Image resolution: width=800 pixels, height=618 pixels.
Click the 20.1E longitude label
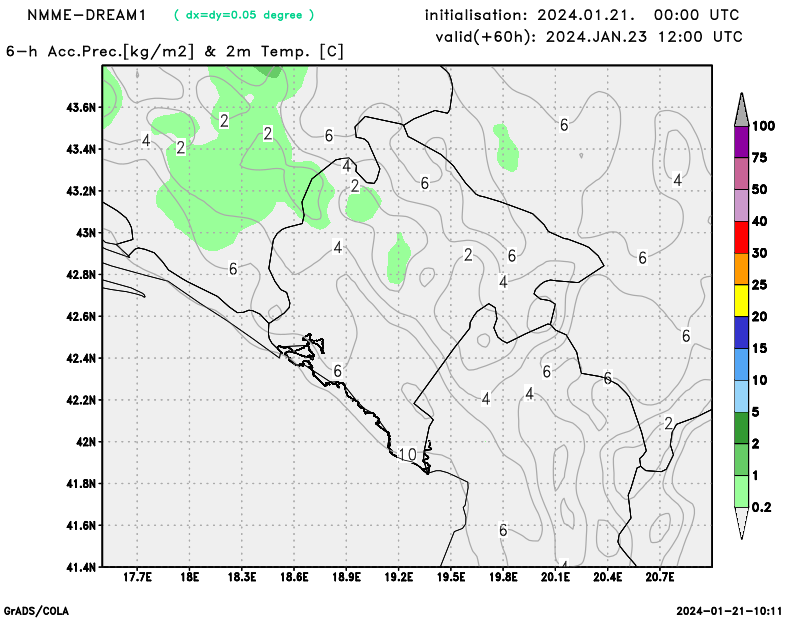[x=556, y=577]
